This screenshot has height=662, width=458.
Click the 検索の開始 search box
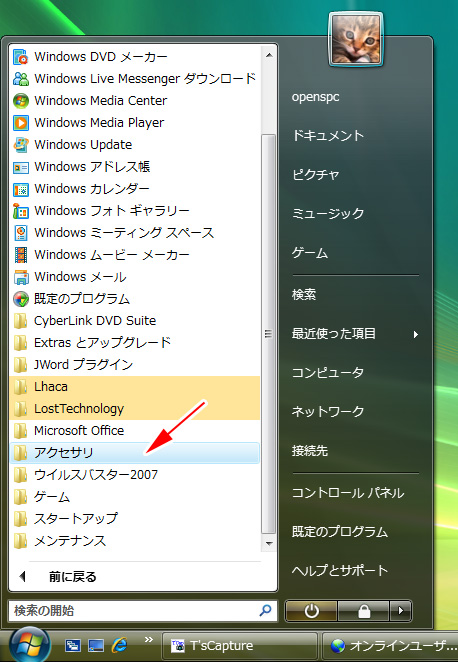click(143, 610)
